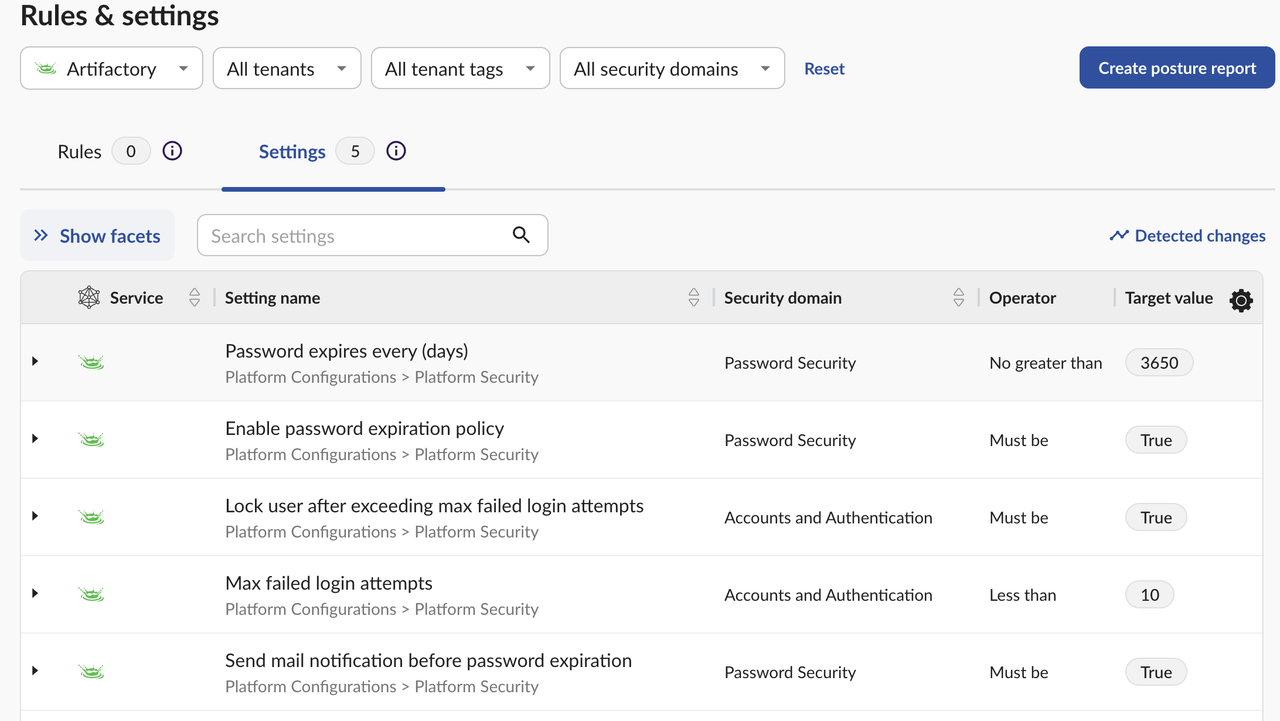Select the Settings tab
The image size is (1280, 721).
pos(292,152)
